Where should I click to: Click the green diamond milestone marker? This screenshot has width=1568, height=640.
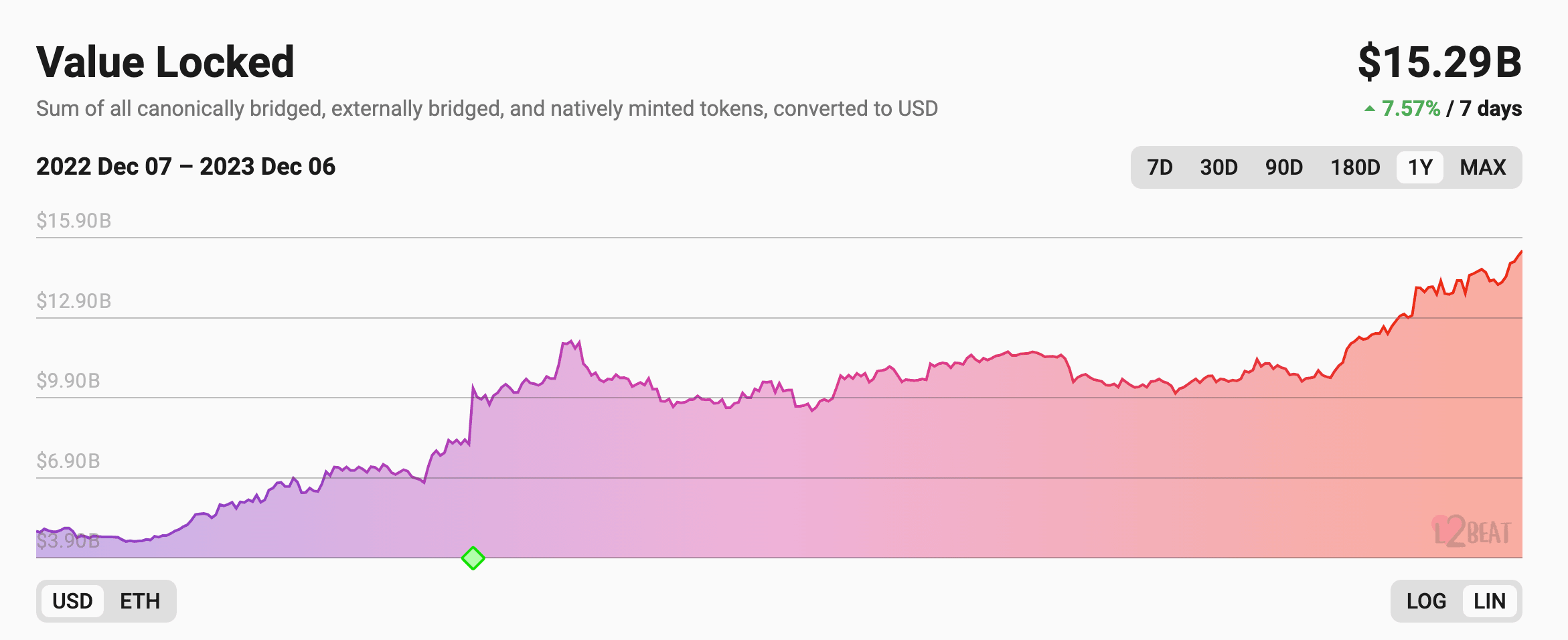pyautogui.click(x=473, y=558)
